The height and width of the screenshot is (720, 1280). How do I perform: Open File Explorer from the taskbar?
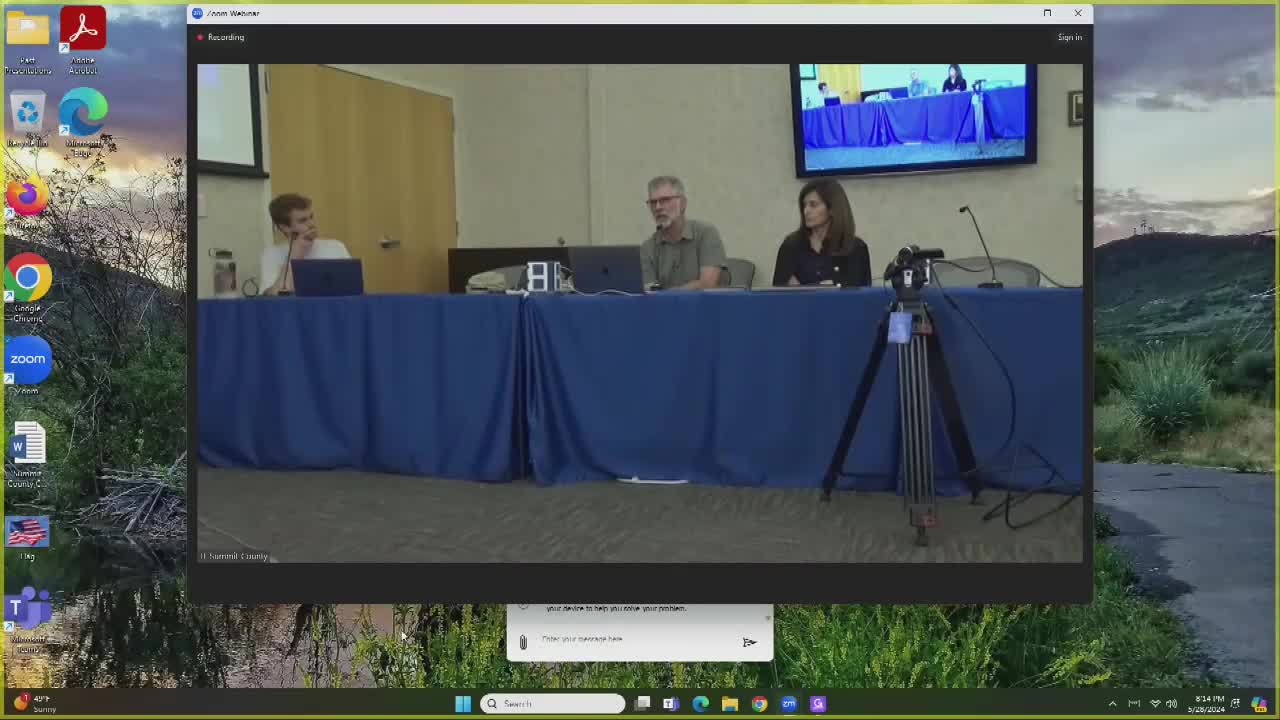(730, 704)
